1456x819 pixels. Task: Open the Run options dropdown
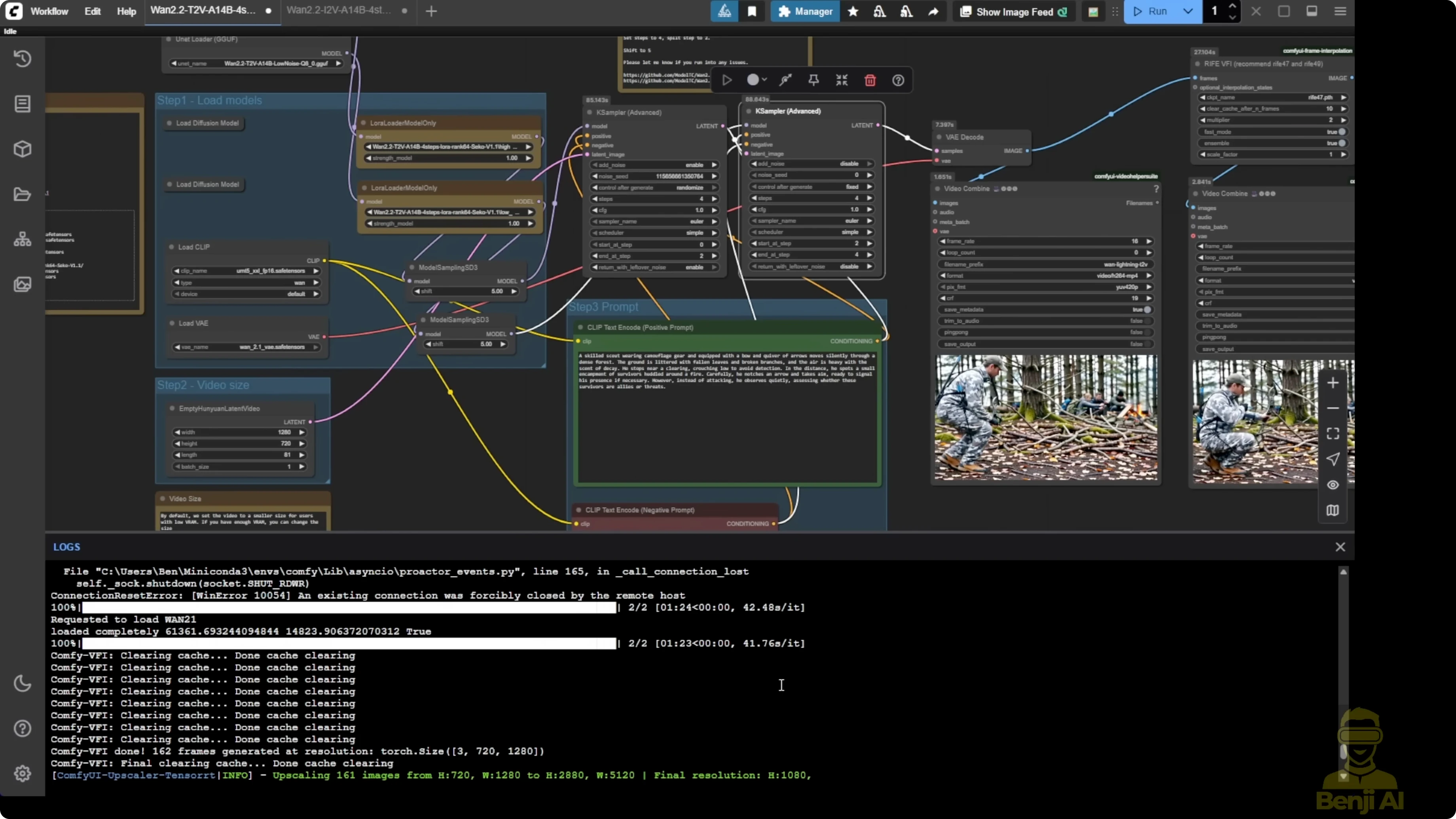1187,11
